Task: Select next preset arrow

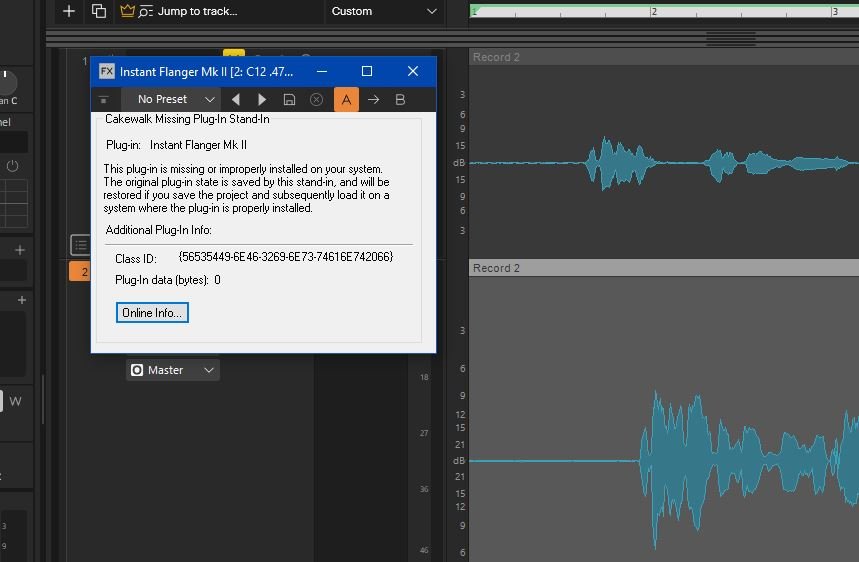Action: 262,99
